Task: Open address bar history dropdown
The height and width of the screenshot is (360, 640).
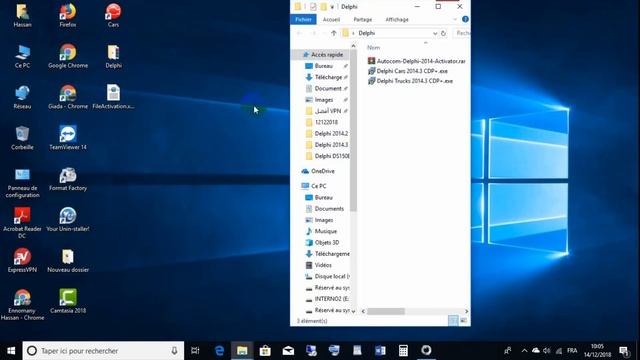Action: [x=435, y=33]
